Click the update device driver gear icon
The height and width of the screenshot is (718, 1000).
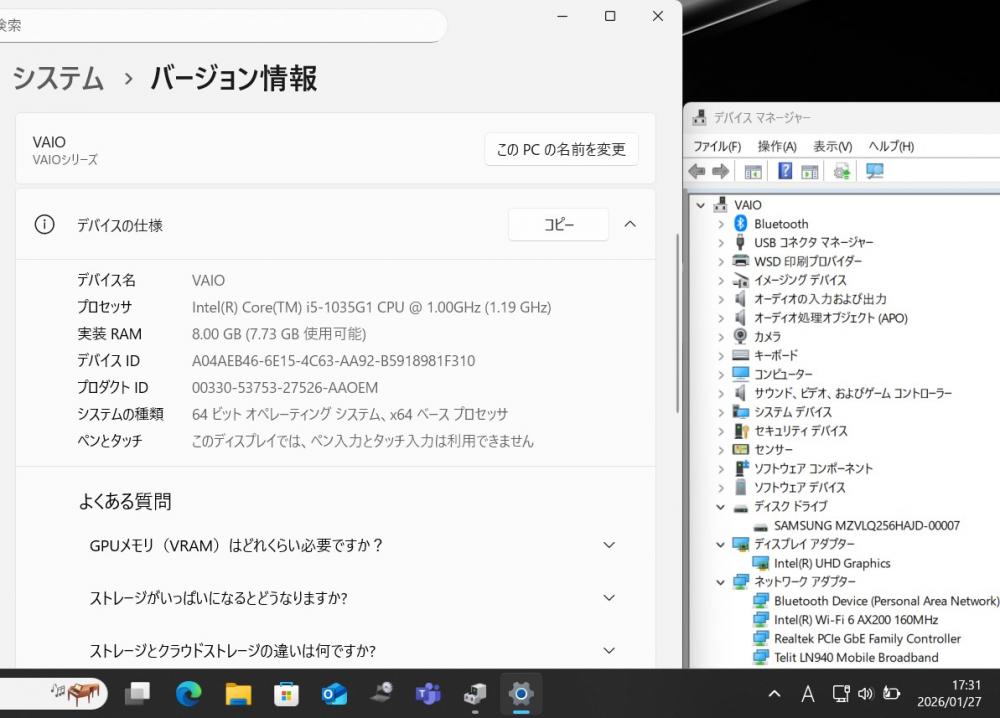(842, 171)
